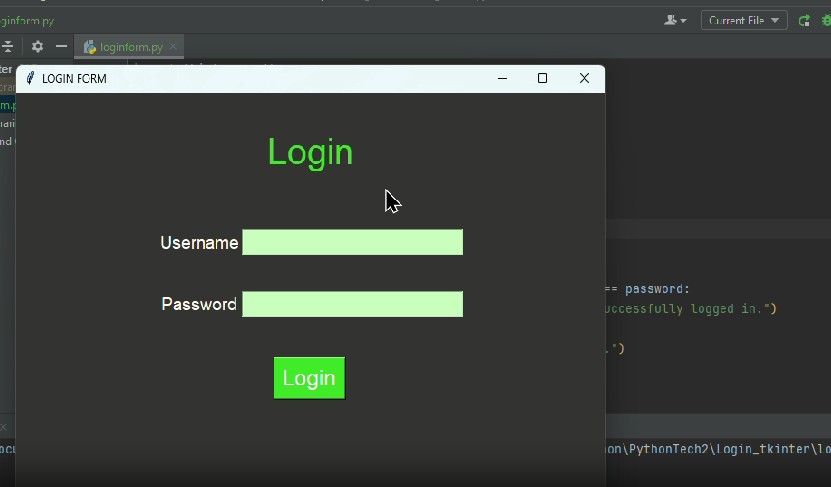Viewport: 831px width, 487px height.
Task: Click the loginform.py breadcrumb at top left
Action: [27, 21]
